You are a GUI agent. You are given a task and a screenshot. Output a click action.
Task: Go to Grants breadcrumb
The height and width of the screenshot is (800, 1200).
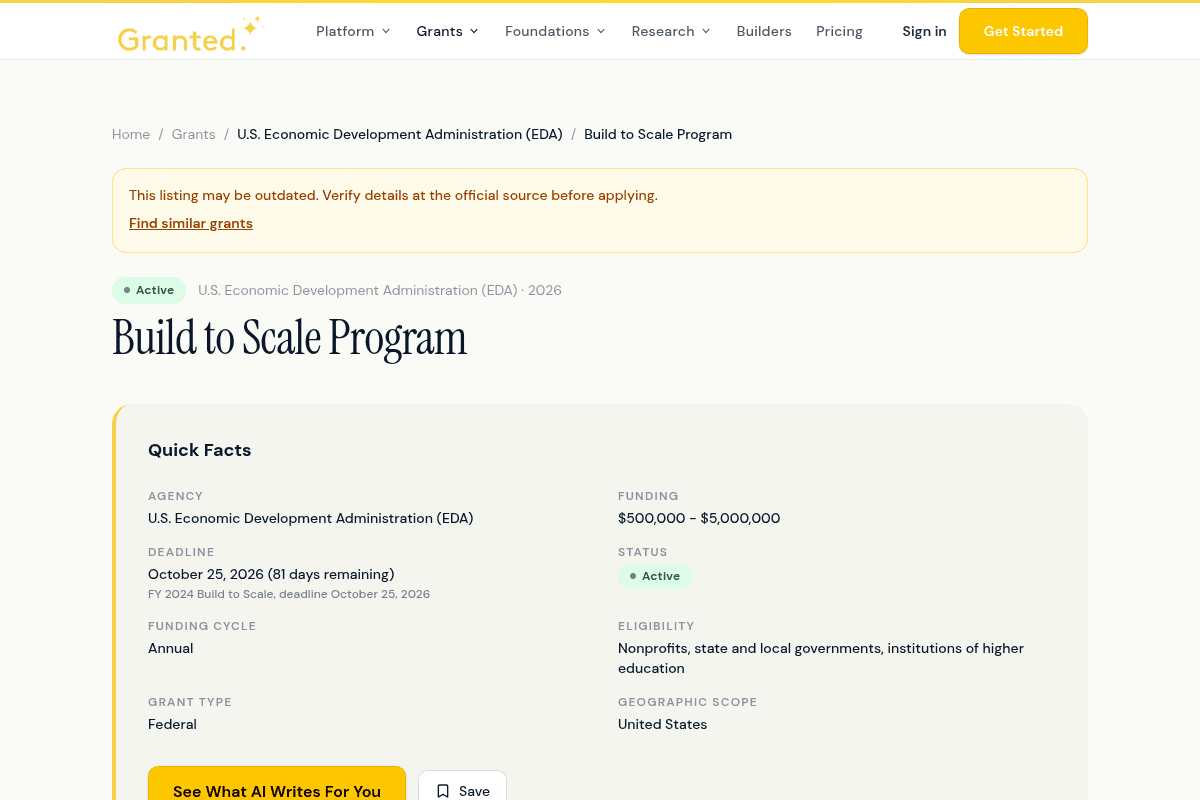coord(193,134)
